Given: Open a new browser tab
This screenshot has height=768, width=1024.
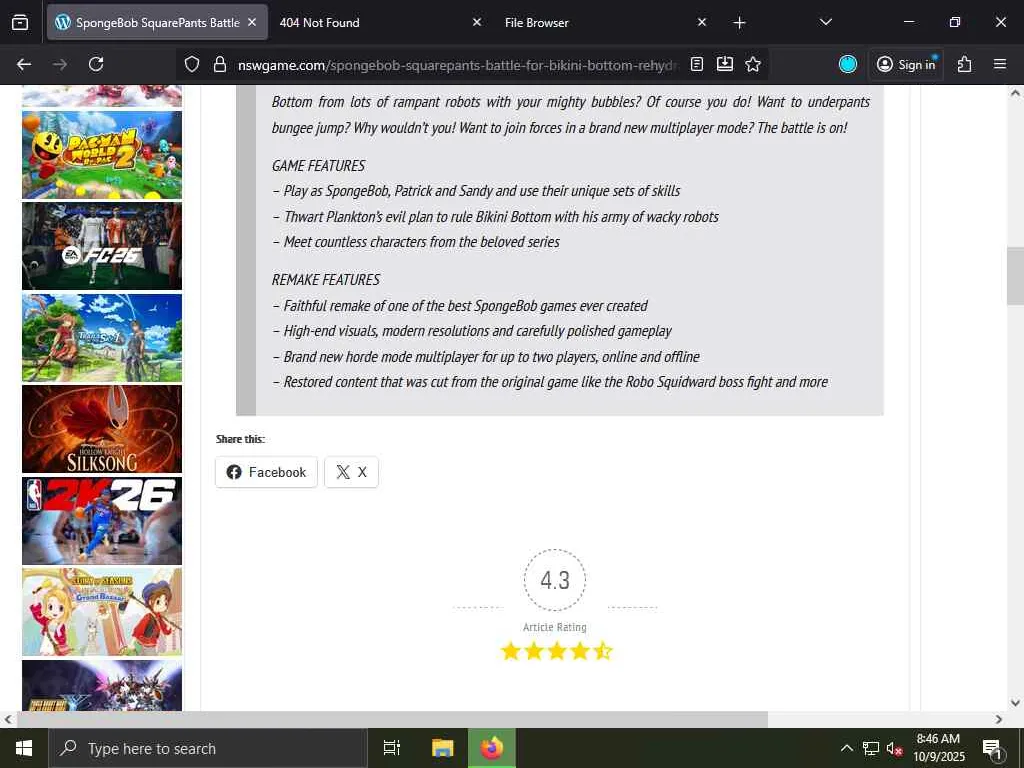Looking at the screenshot, I should pos(739,23).
